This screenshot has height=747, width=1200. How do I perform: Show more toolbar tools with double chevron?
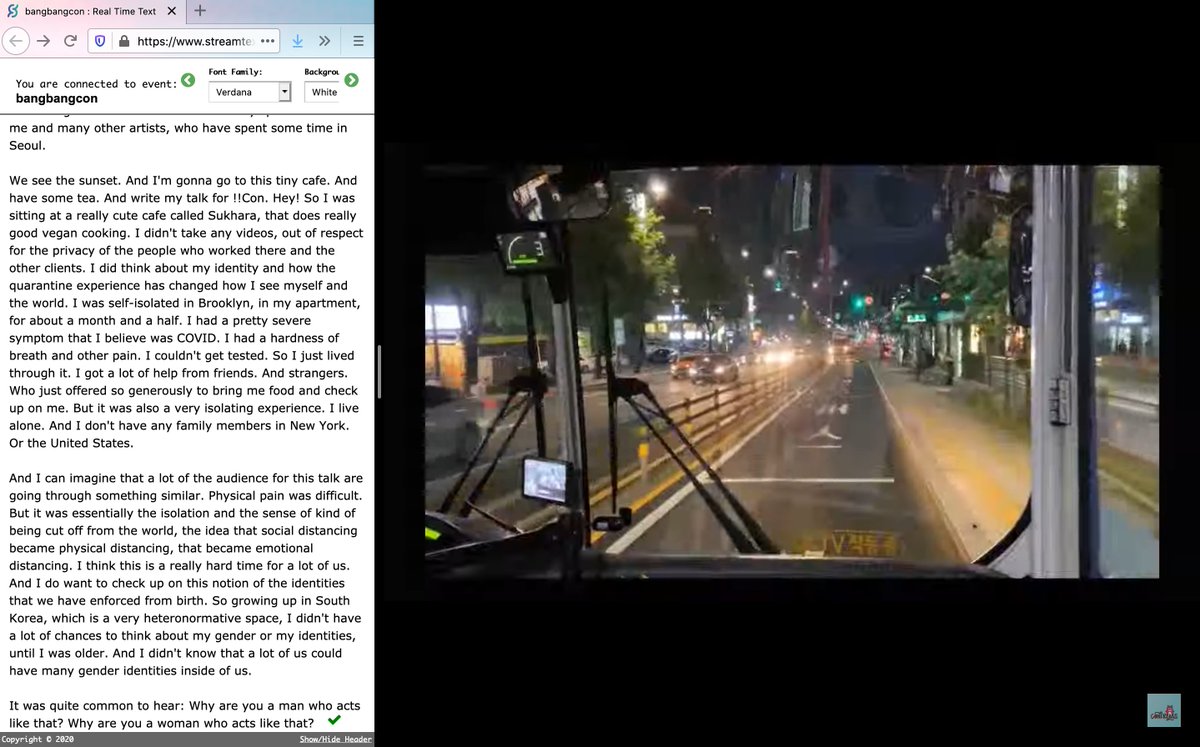(x=325, y=41)
